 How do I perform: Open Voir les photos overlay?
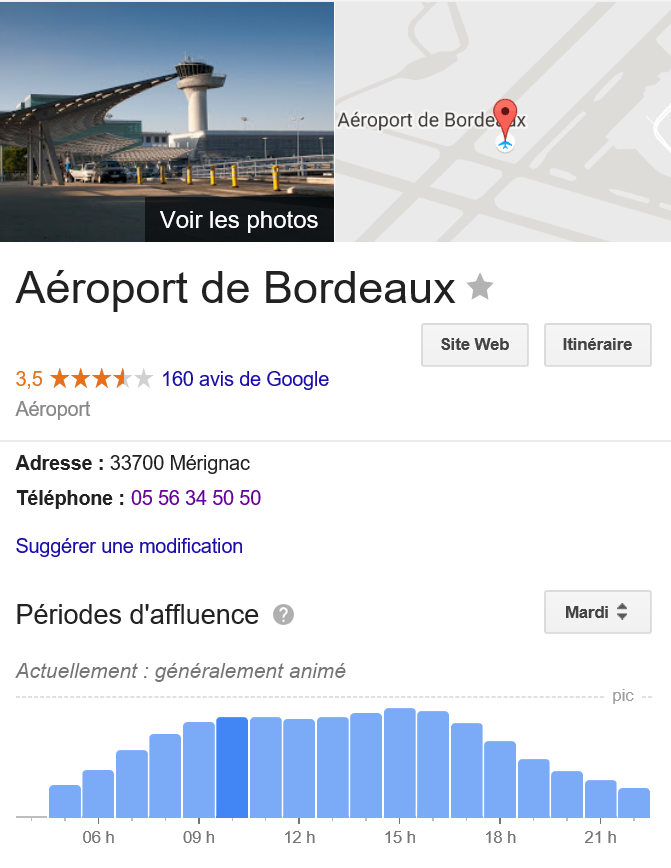[239, 220]
